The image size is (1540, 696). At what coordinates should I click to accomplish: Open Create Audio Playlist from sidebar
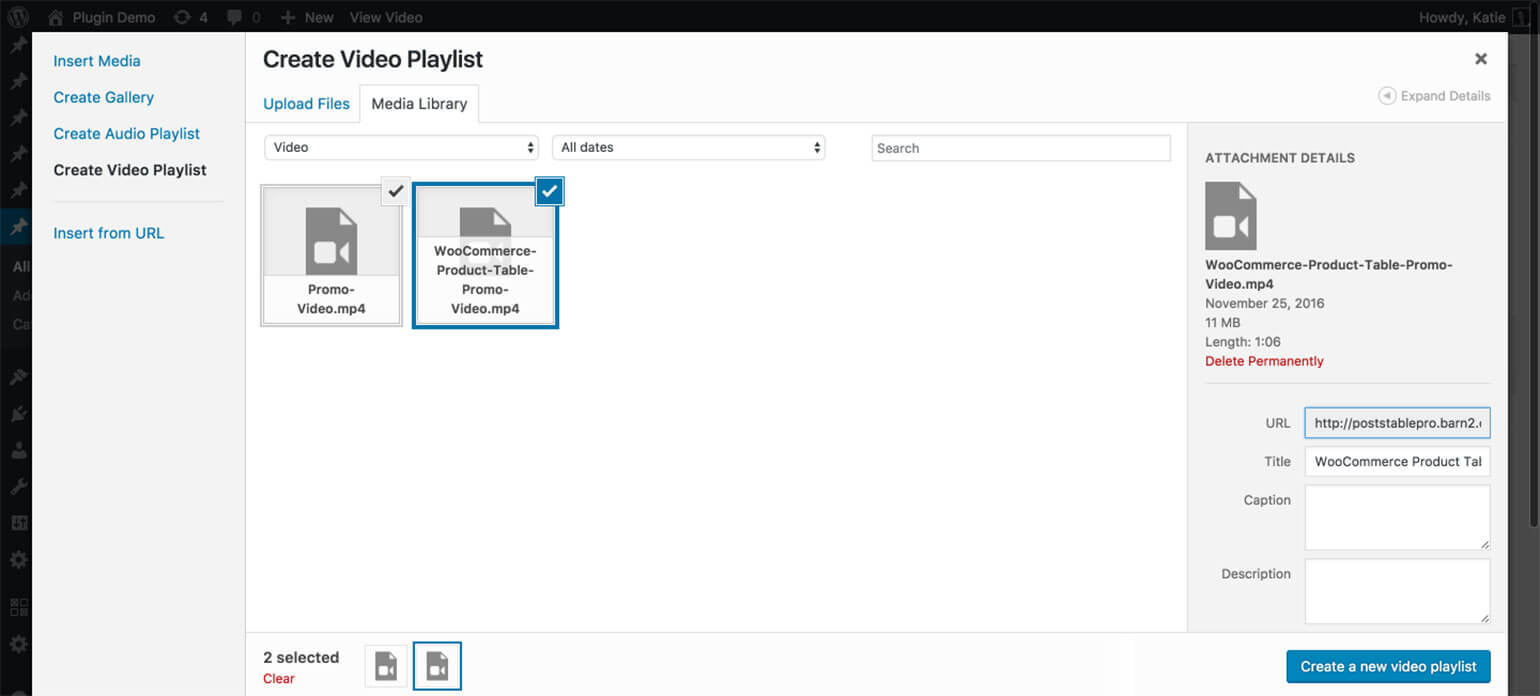click(x=126, y=134)
